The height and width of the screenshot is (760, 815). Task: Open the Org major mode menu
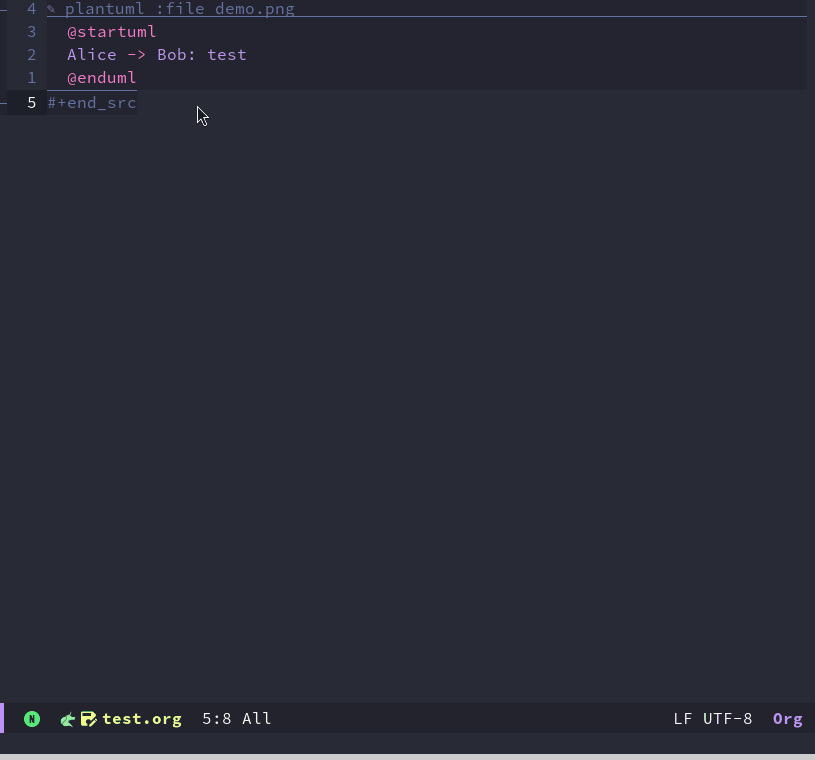[787, 719]
